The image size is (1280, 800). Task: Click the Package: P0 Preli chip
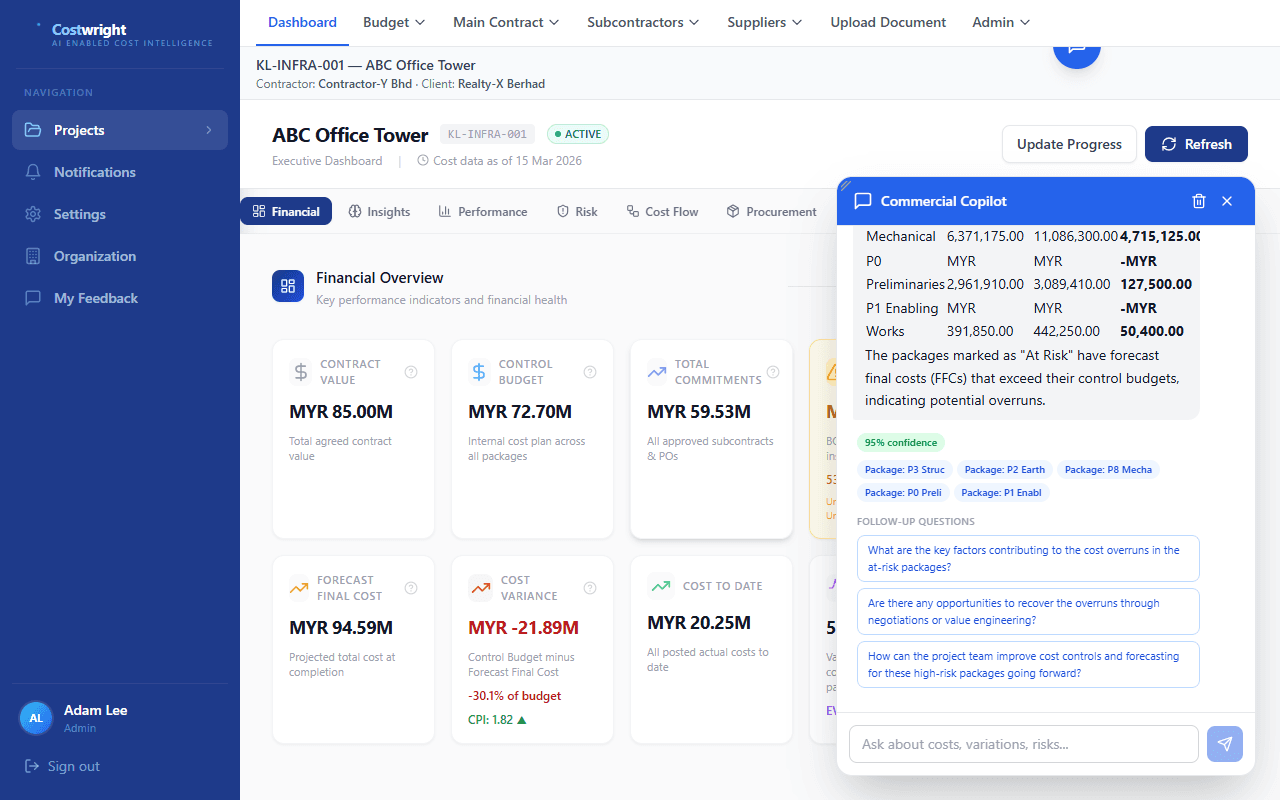pos(903,492)
